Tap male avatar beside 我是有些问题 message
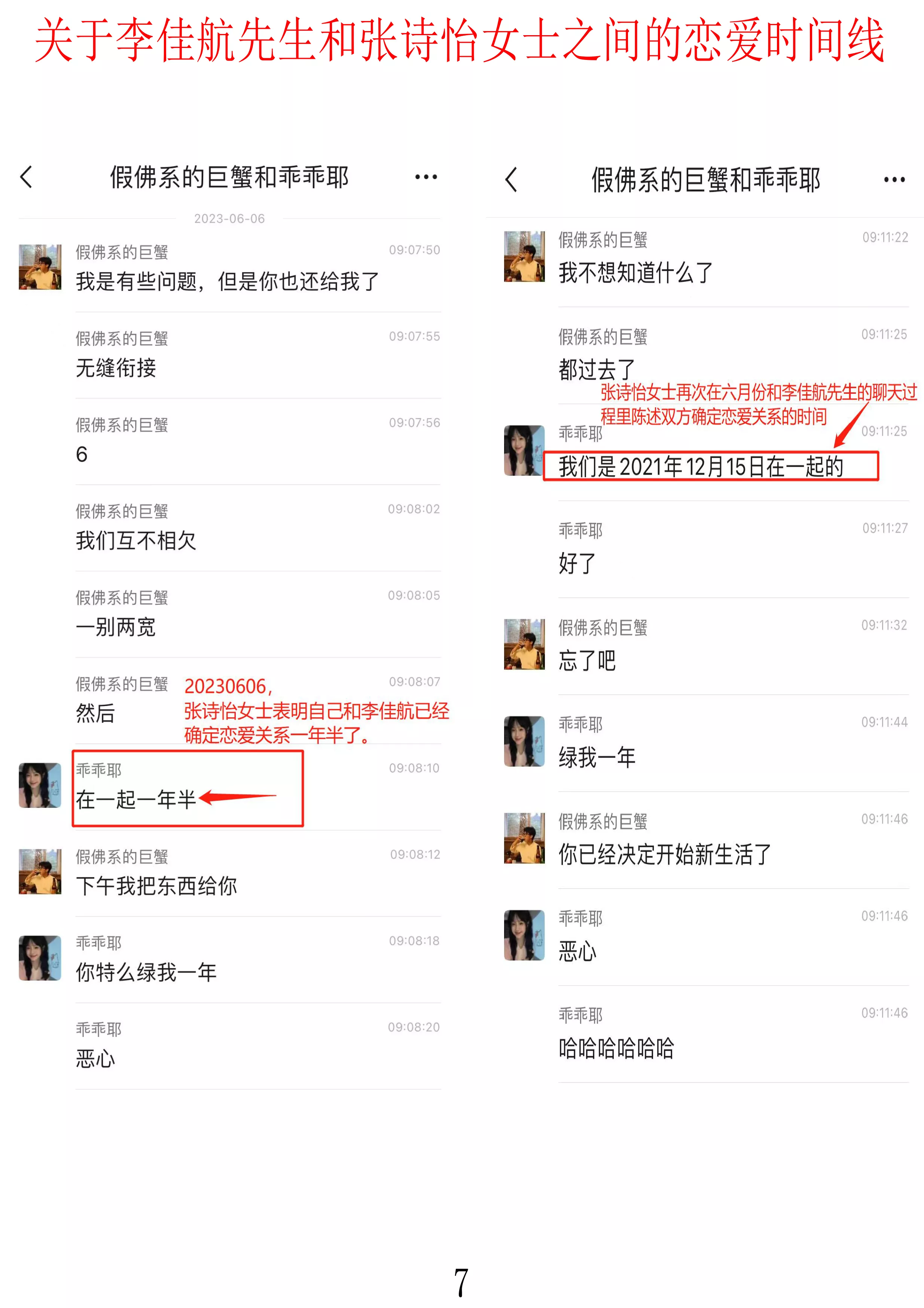The image size is (924, 1308). coord(40,267)
